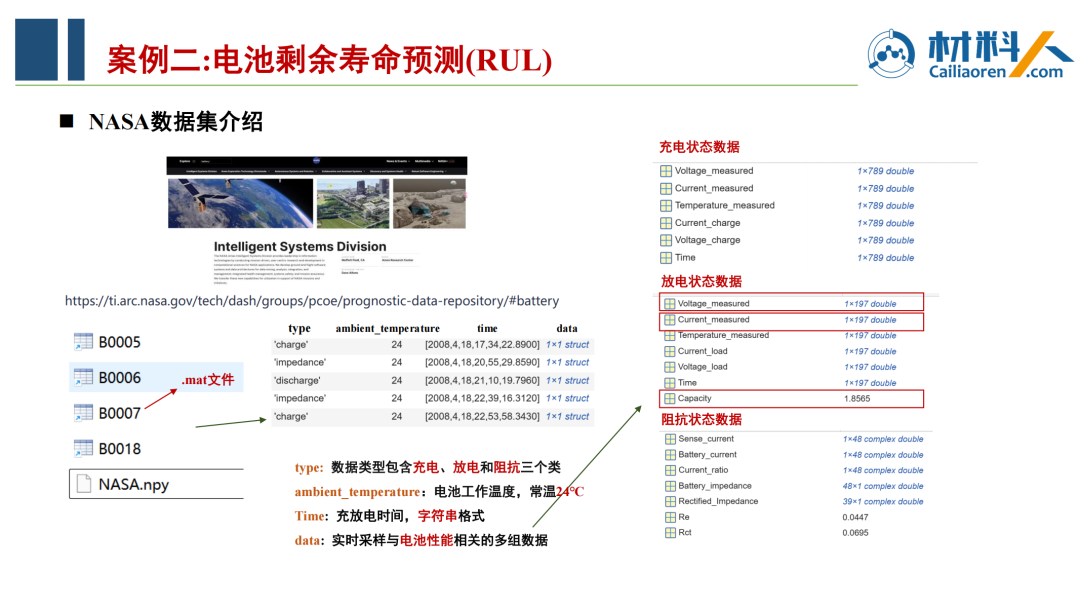The height and width of the screenshot is (608, 1080).
Task: Click the '阻抗状态数据' section heading
Action: (x=701, y=419)
